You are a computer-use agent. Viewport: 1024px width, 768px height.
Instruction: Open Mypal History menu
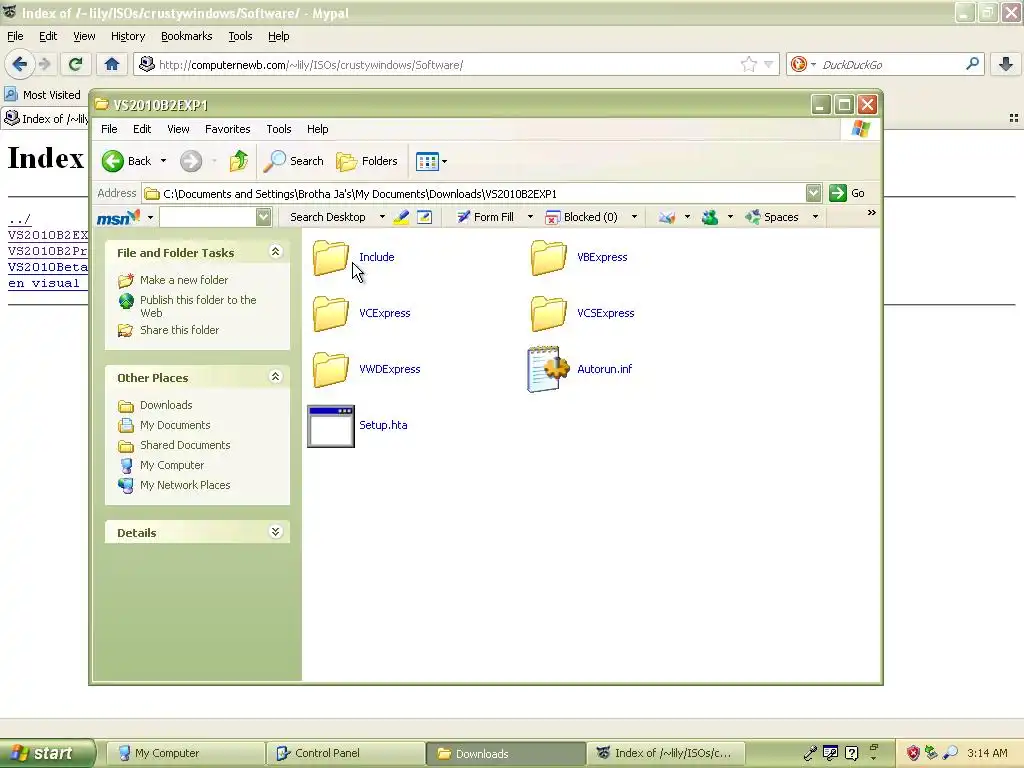127,37
